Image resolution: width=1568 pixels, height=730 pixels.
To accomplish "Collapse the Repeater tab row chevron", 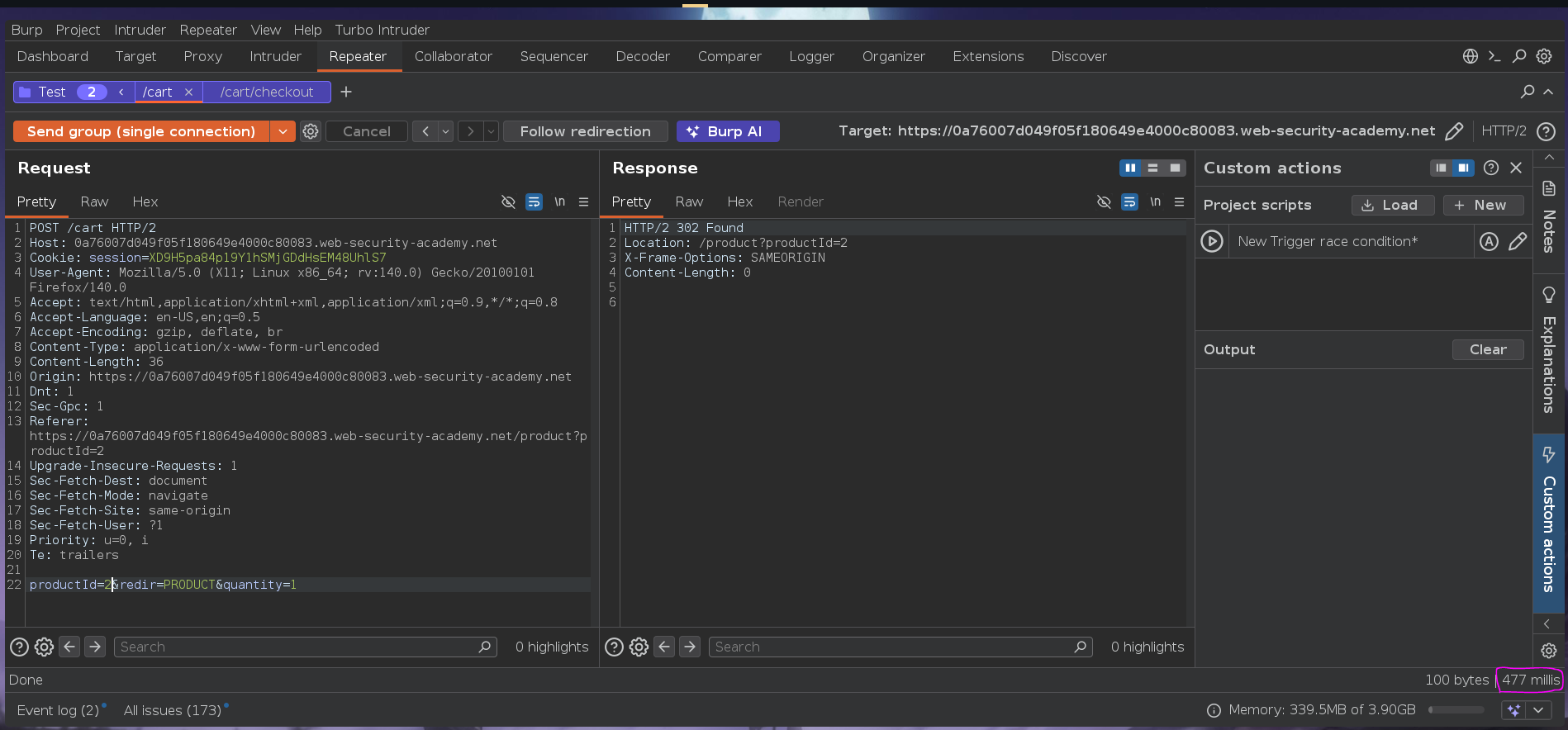I will (x=1548, y=92).
